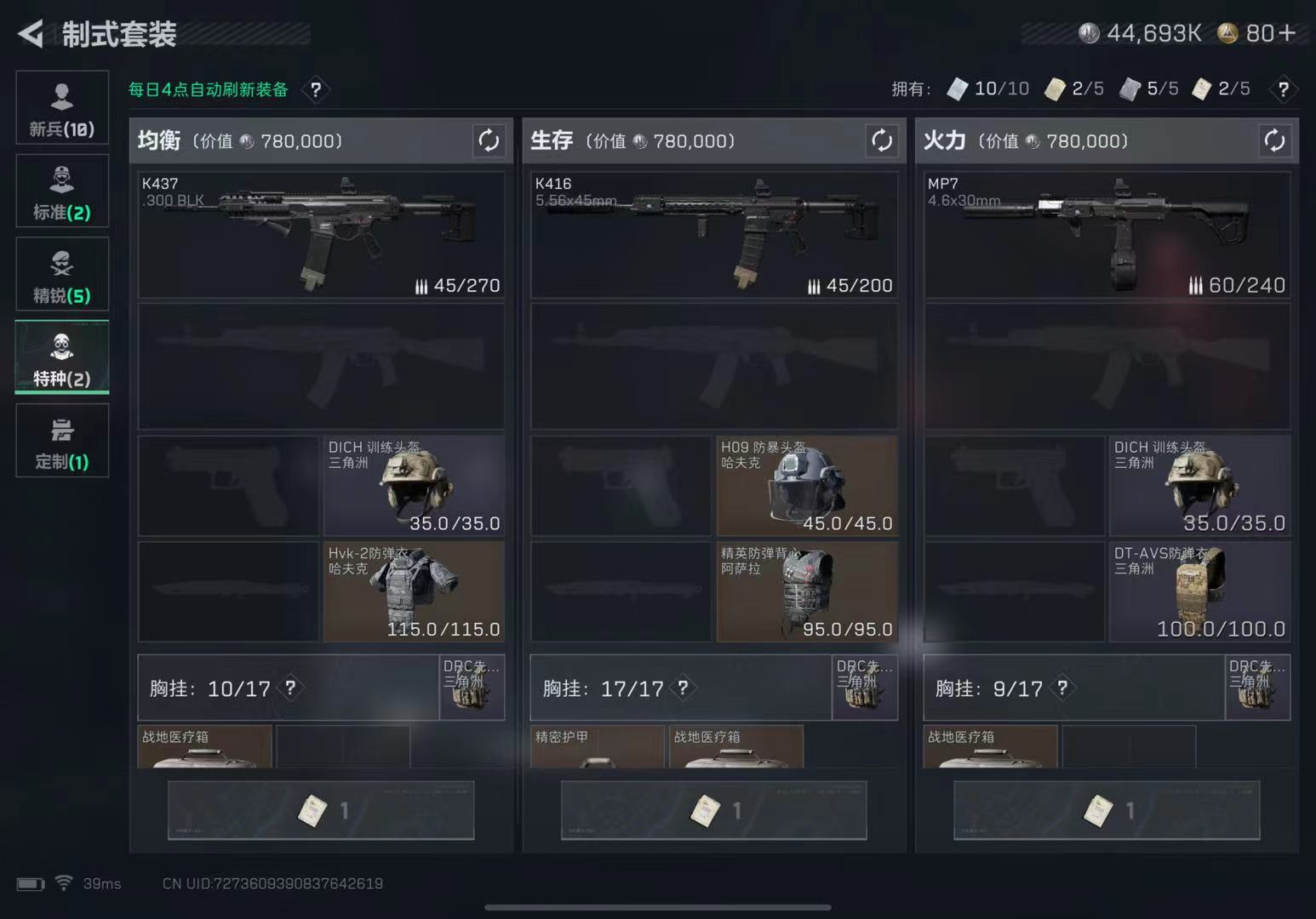Redeem 生存 set with one ticket
This screenshot has height=919, width=1316.
click(714, 810)
